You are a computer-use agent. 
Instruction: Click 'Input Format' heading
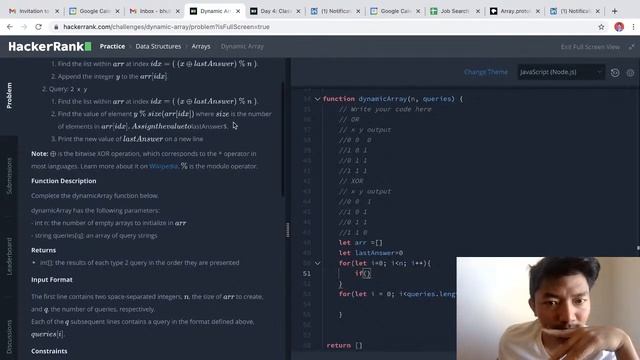pyautogui.click(x=52, y=280)
